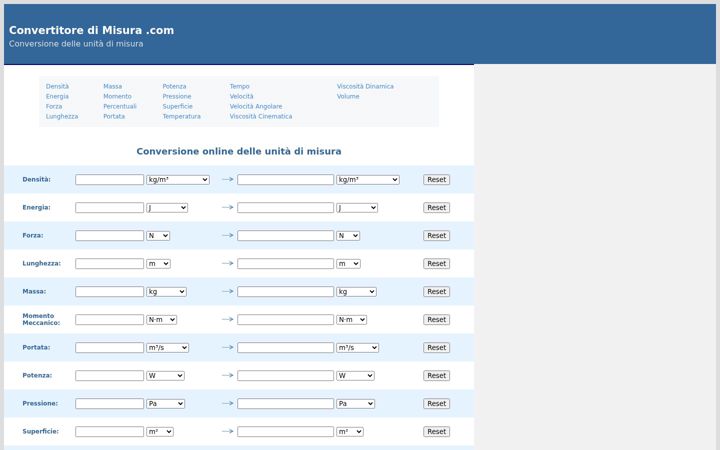Viewport: 720px width, 450px height.
Task: Reset the Superficie row
Action: [x=436, y=432]
